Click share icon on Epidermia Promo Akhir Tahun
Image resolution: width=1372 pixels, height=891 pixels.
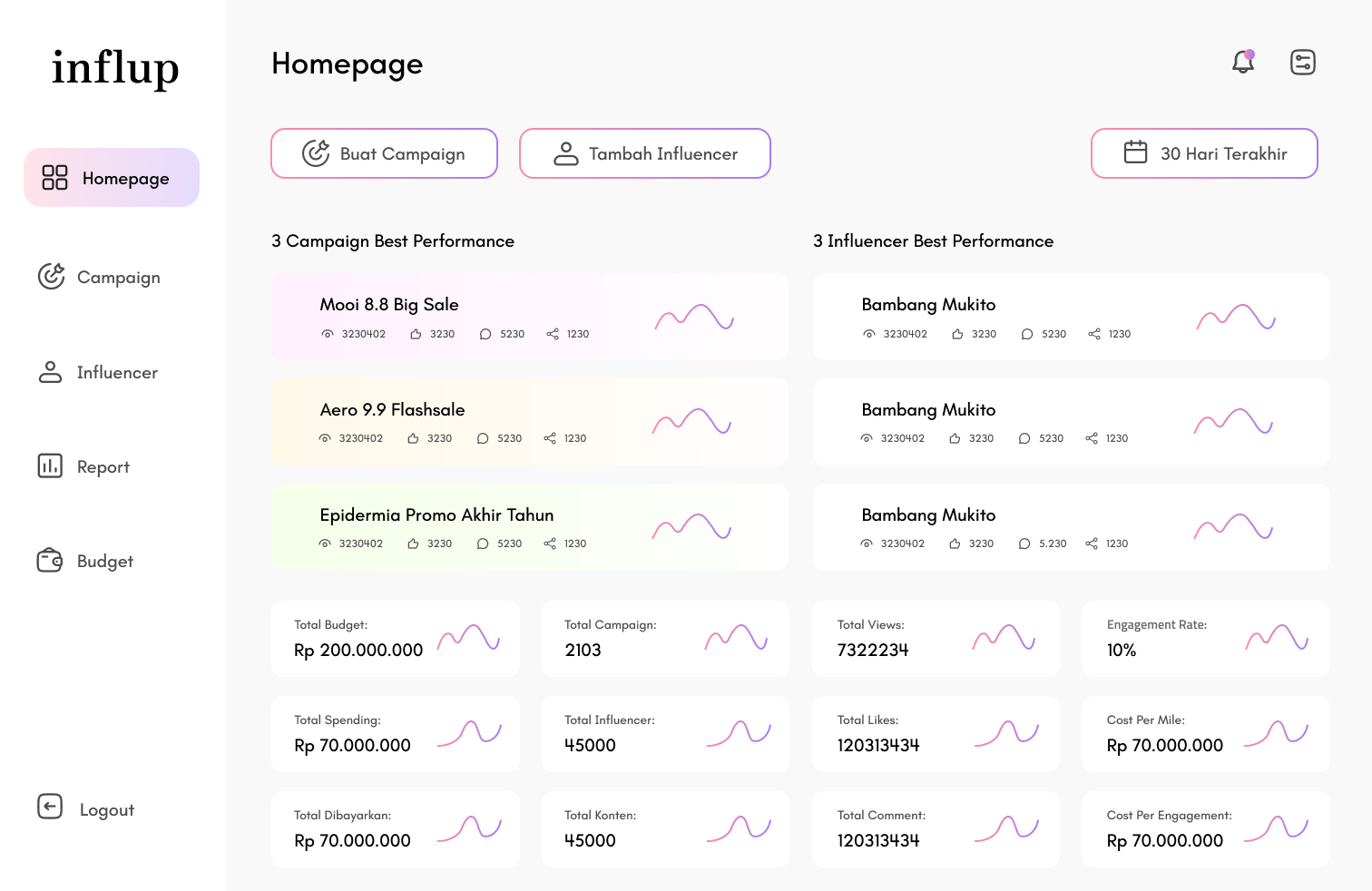coord(550,543)
